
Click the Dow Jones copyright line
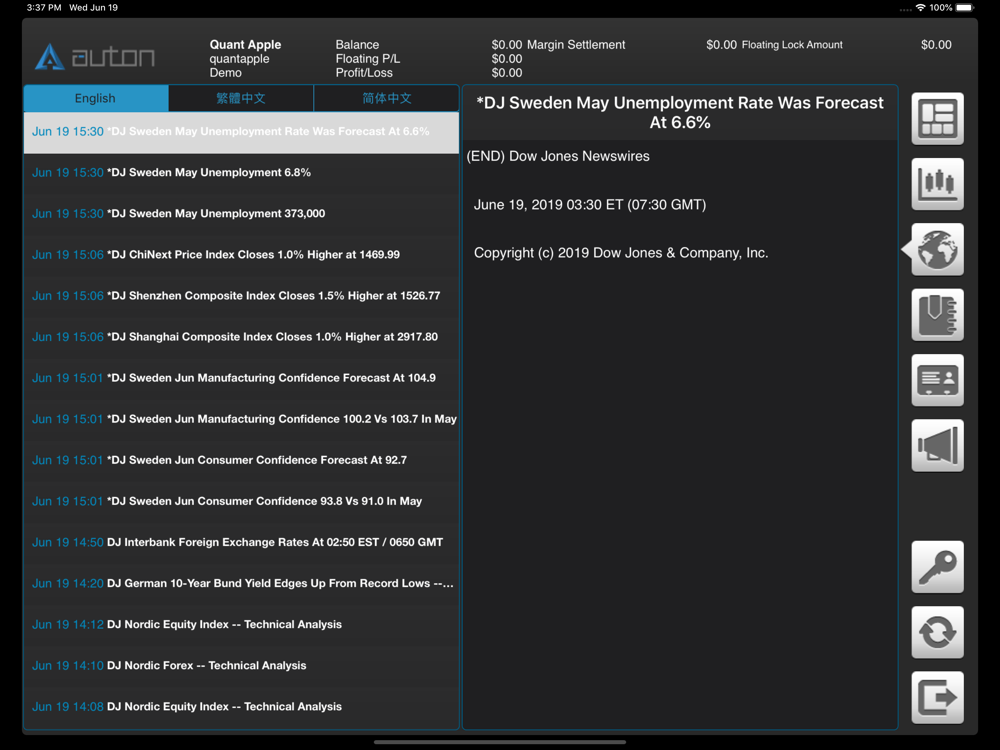pos(621,253)
